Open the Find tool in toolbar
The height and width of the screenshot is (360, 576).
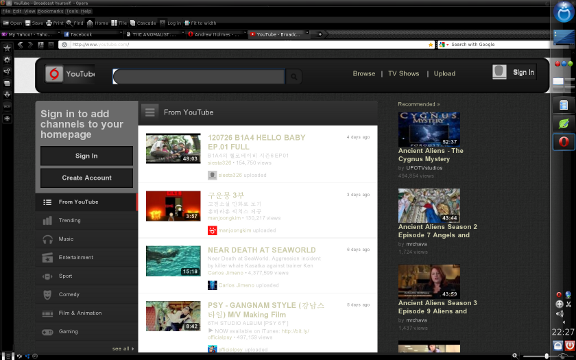coord(75,23)
